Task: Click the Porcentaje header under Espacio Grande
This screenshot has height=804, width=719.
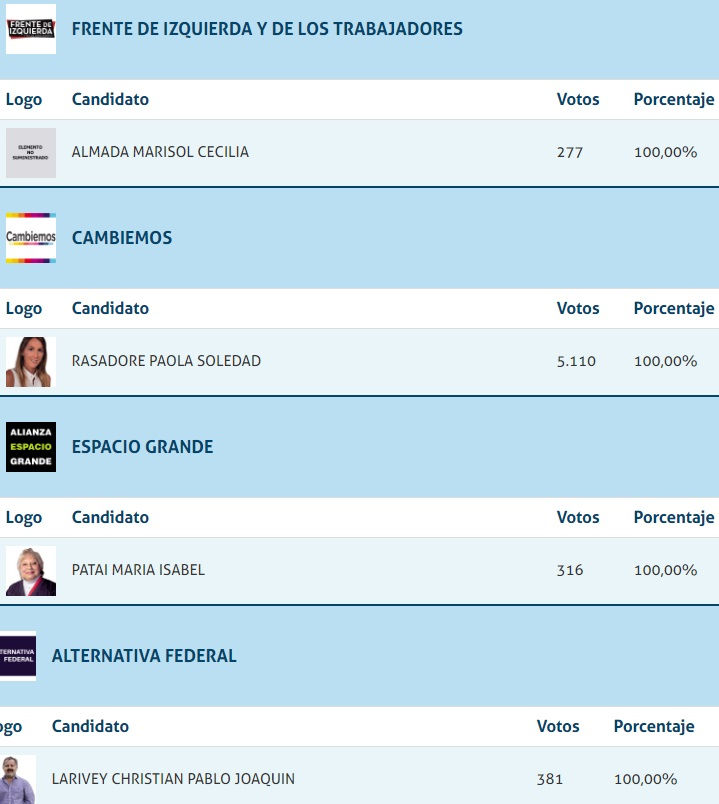Action: coord(673,517)
